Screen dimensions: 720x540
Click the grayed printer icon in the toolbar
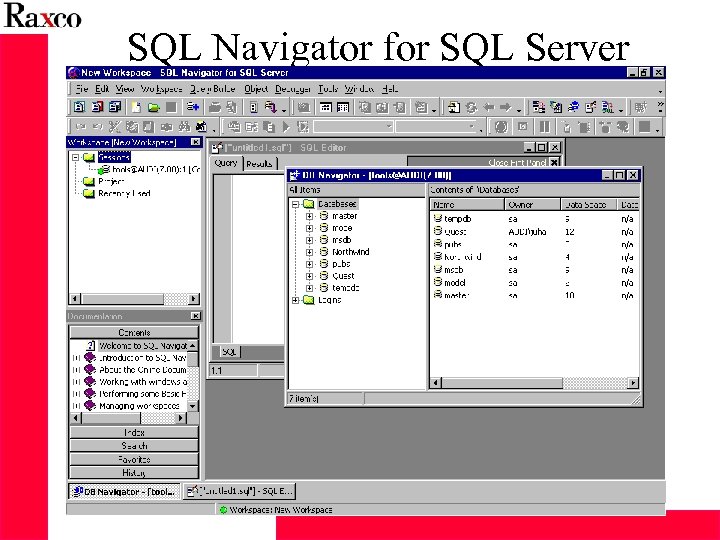click(215, 107)
